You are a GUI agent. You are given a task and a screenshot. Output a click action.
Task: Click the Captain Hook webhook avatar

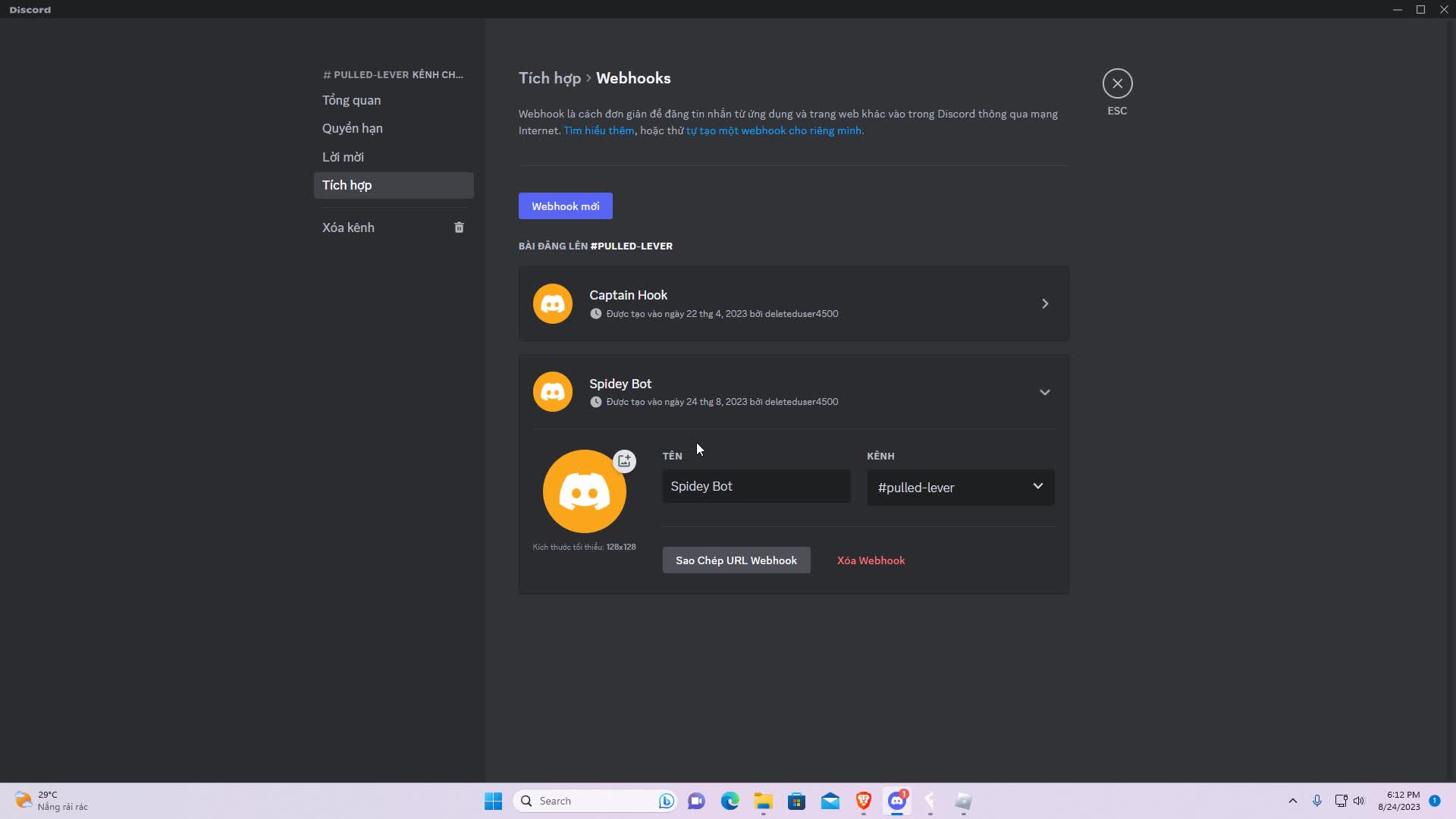tap(552, 303)
